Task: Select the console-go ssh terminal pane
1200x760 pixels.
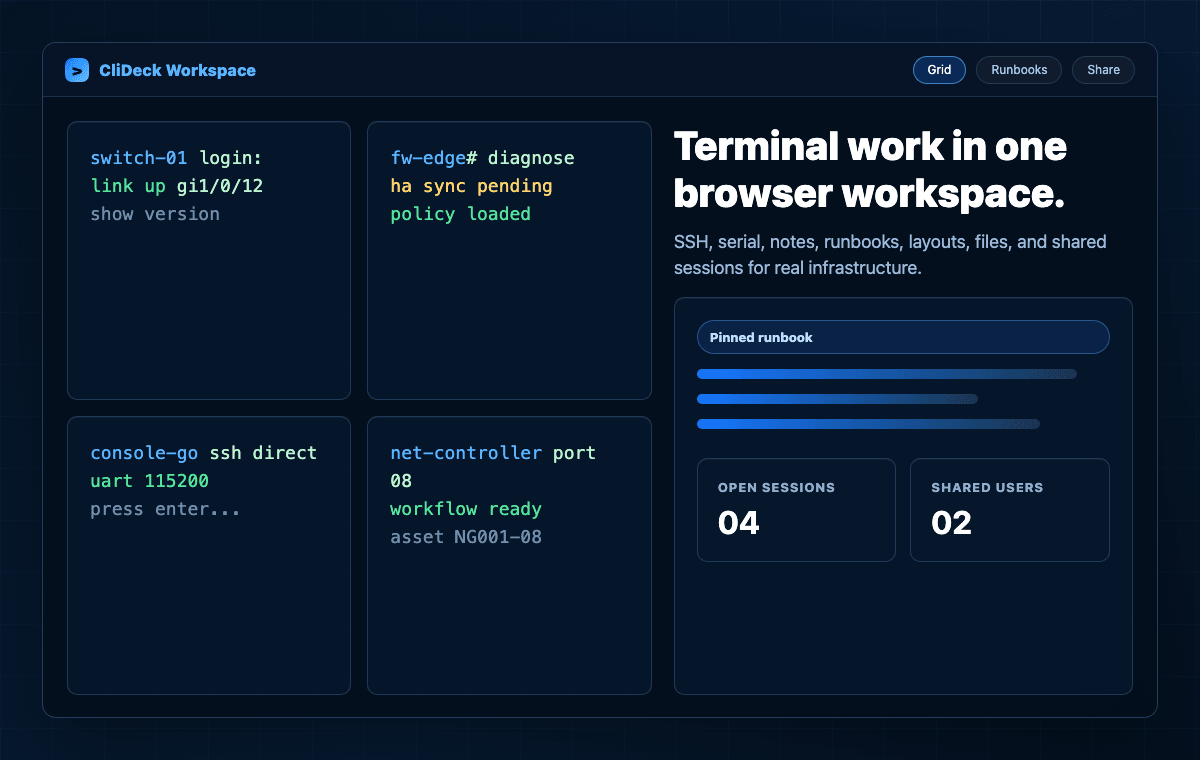Action: [x=209, y=555]
